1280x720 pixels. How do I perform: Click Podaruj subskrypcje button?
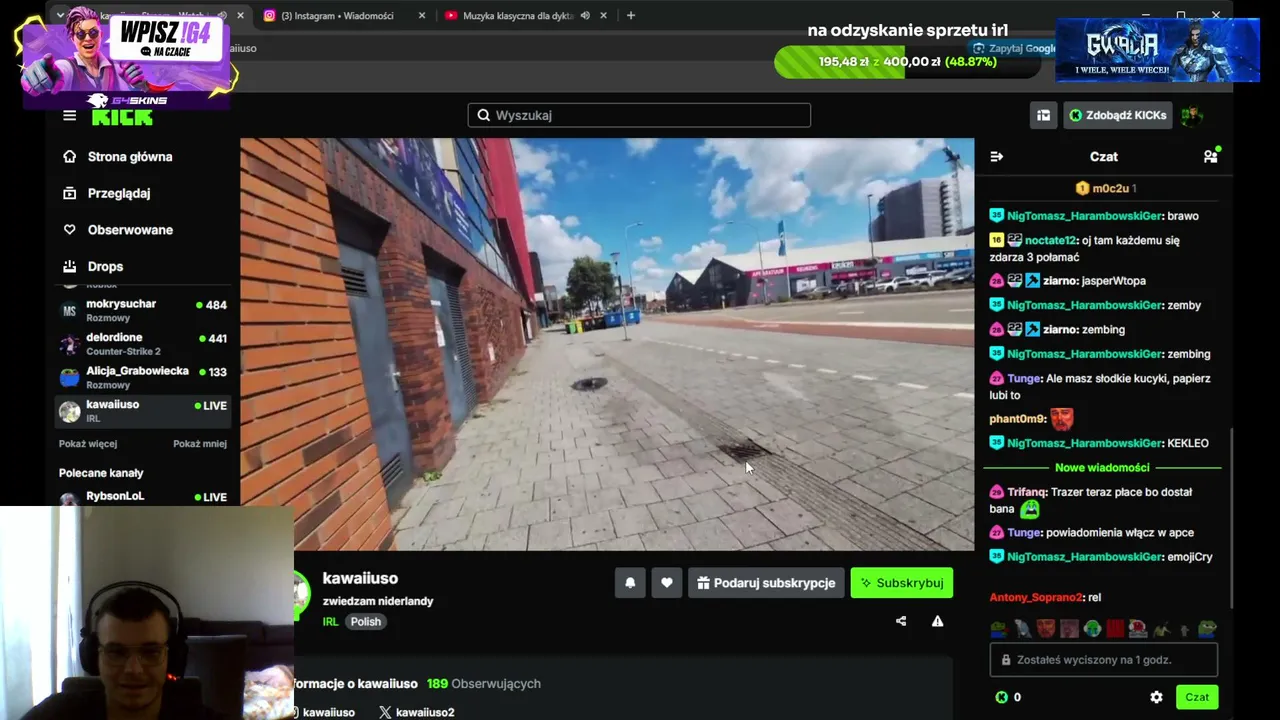(766, 583)
